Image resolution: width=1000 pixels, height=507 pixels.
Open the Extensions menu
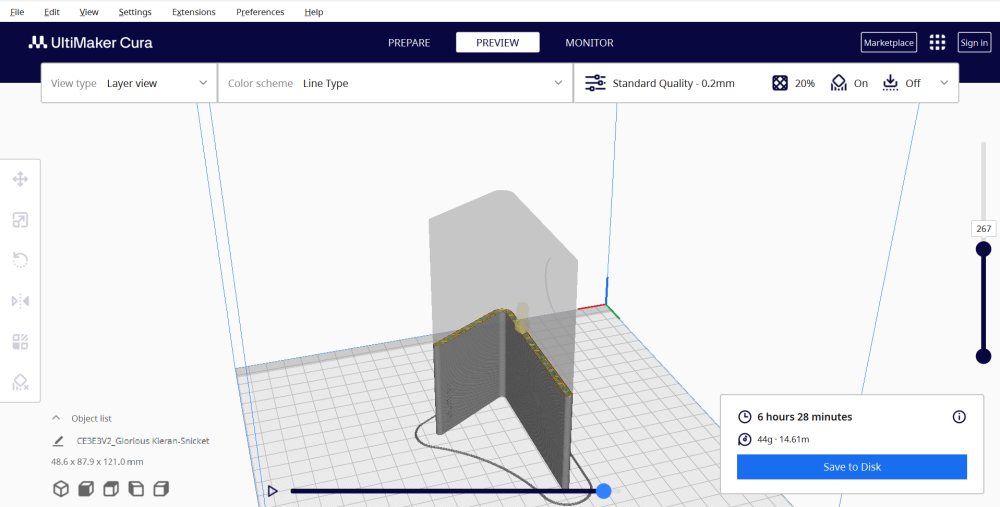(194, 11)
